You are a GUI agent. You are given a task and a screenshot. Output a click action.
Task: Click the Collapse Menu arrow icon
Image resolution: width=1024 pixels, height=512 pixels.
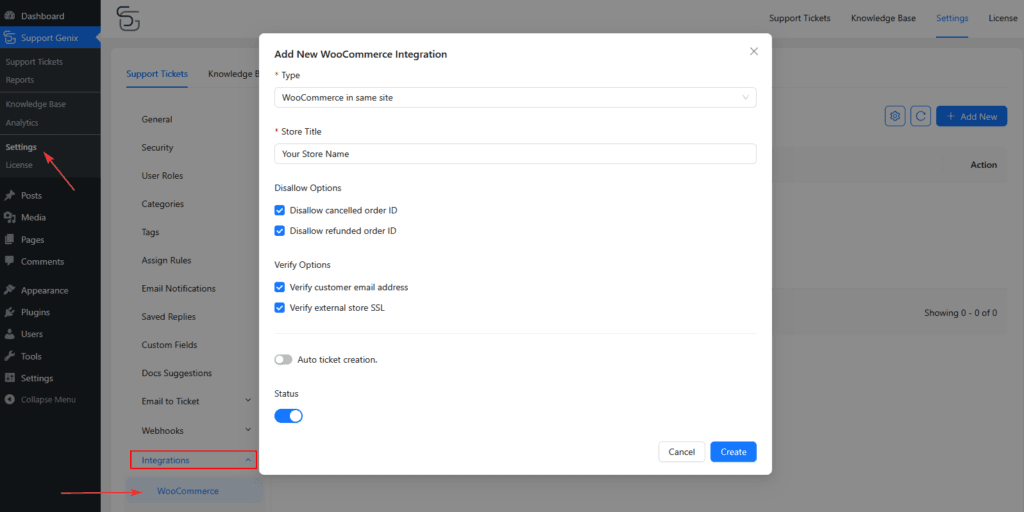click(10, 400)
